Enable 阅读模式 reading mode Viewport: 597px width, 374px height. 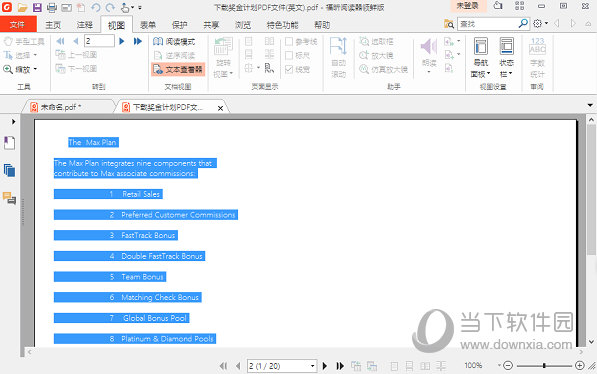[x=174, y=42]
